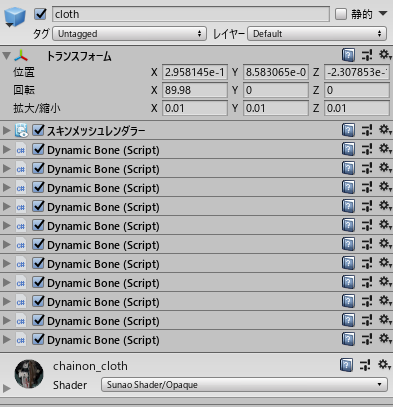393x407 pixels.
Task: Expand the chainon_cloth material properties foldout
Action: click(6, 388)
